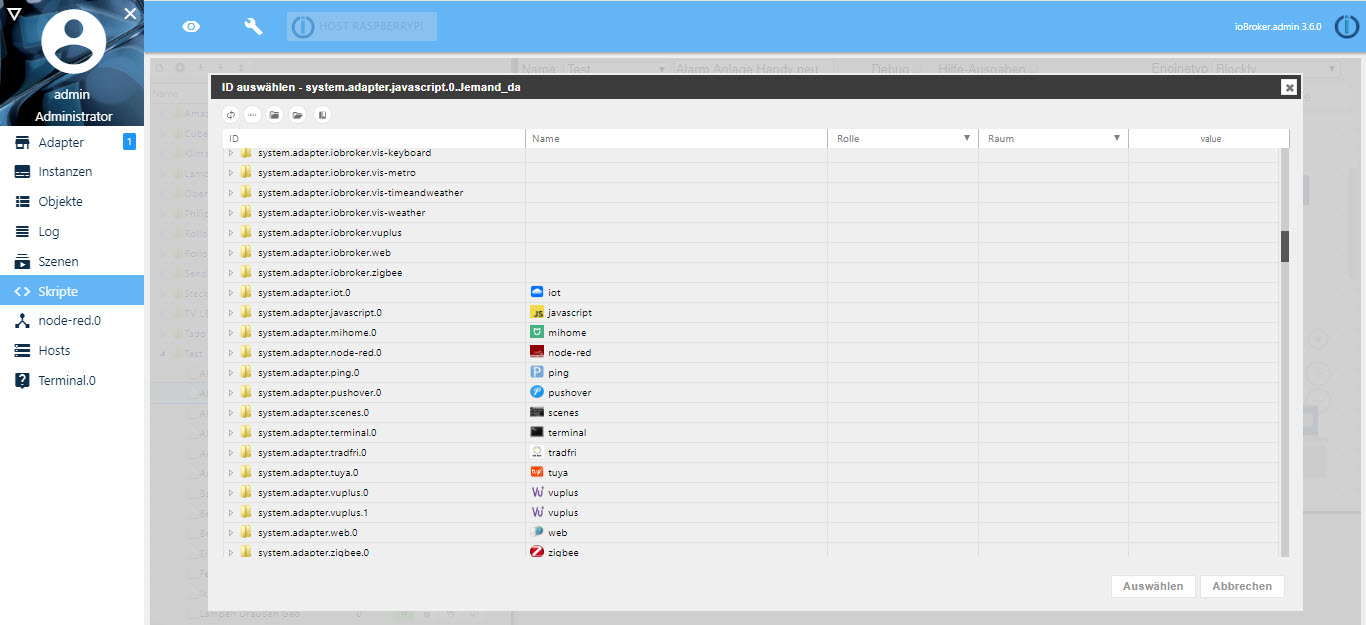Select row system.adapter.iobroker.web
This screenshot has width=1366, height=625.
[x=750, y=253]
